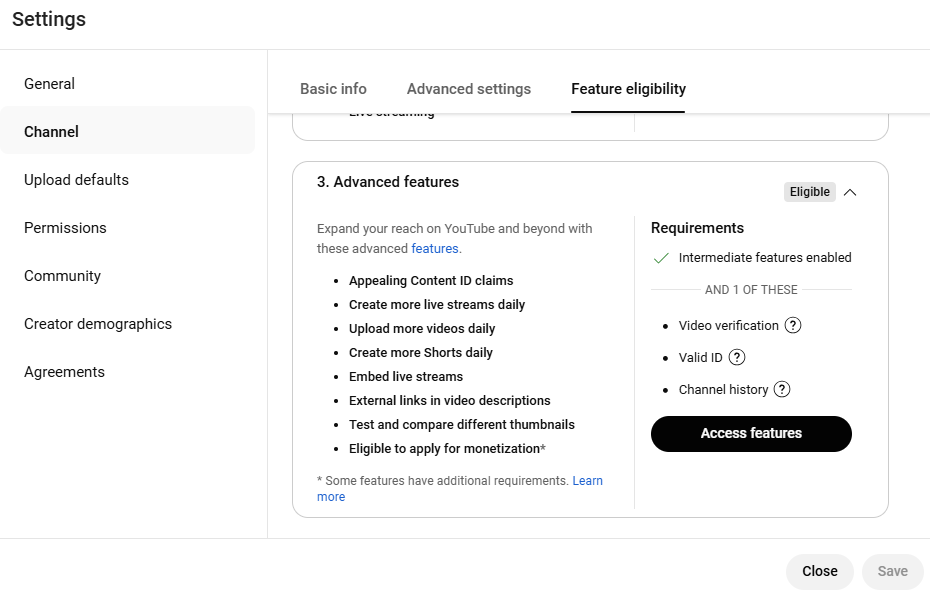
Task: Click the Eligible status badge
Action: tap(810, 192)
